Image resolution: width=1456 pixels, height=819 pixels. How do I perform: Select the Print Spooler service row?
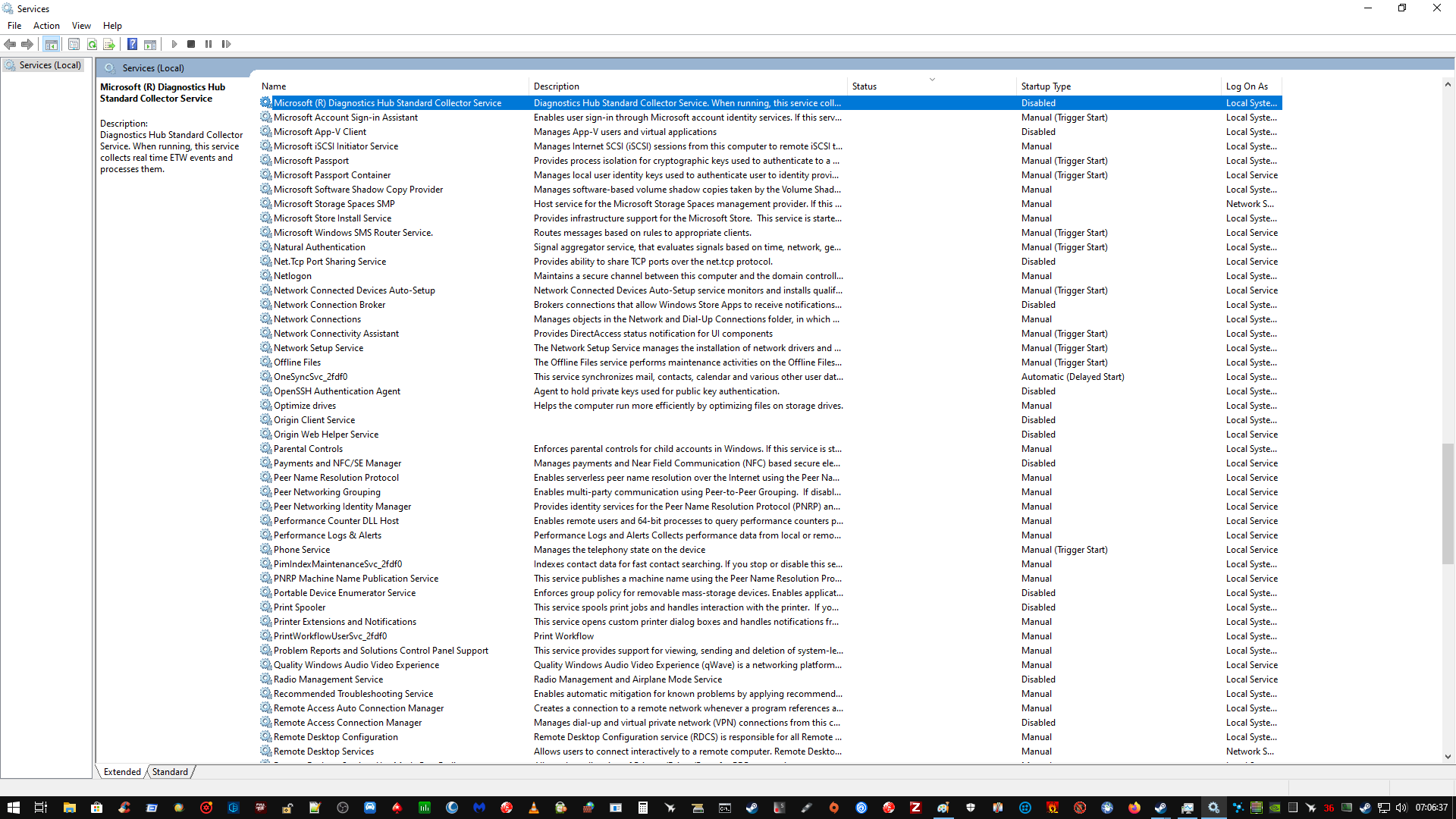click(300, 607)
